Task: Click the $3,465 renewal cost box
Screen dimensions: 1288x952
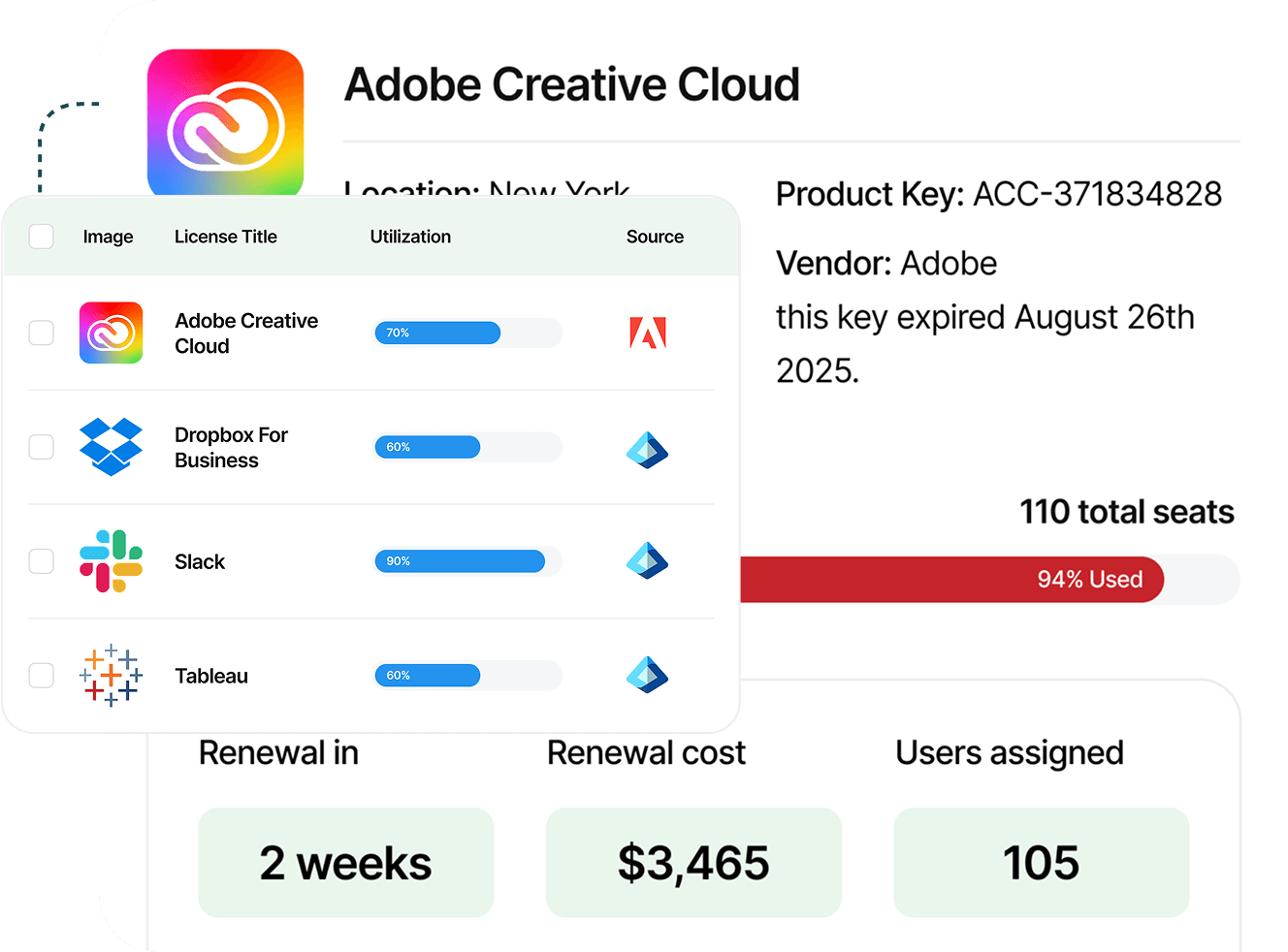Action: click(693, 862)
